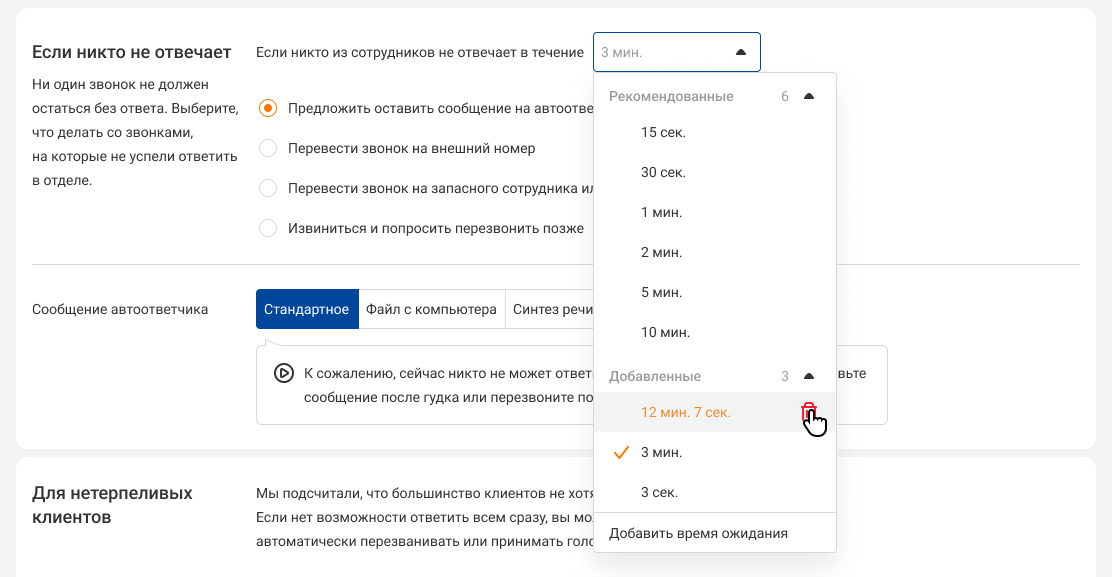
Task: Collapse the 'Рекомендованные' group arrow
Action: click(x=809, y=97)
